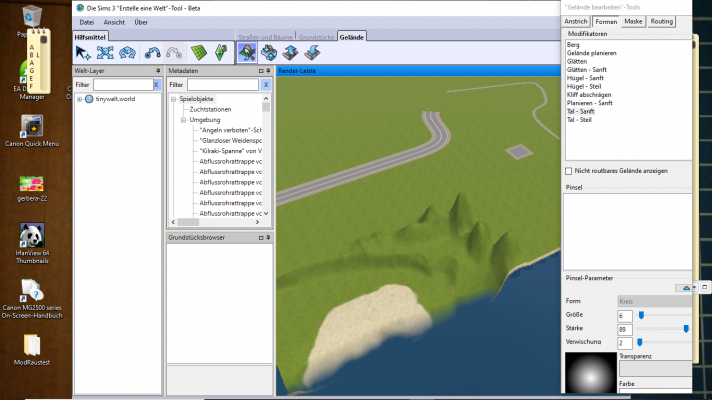Viewport: 712px width, 400px height.
Task: Click the Stärke value field
Action: (625, 330)
